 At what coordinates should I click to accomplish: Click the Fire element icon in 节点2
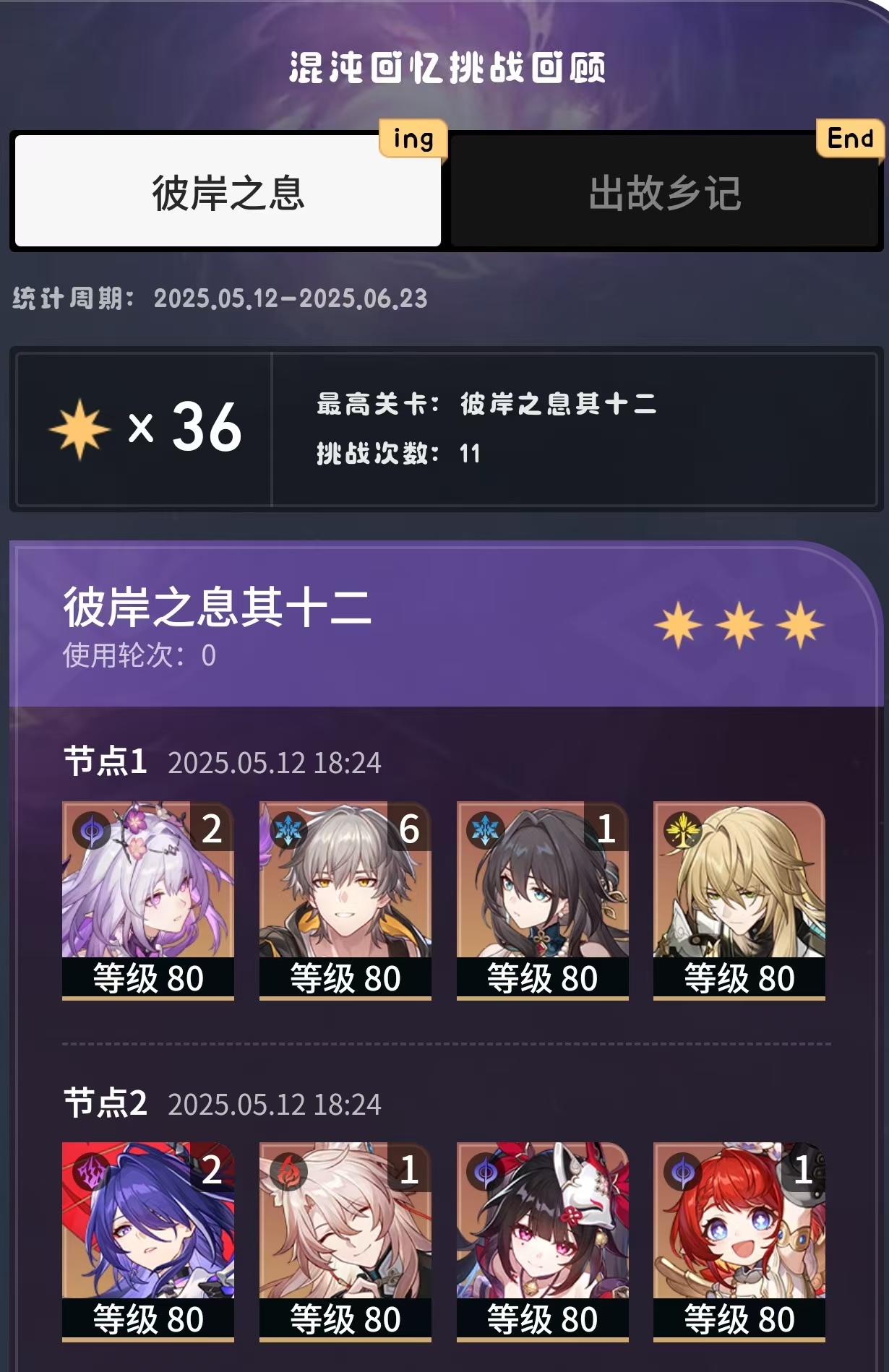click(x=288, y=1171)
